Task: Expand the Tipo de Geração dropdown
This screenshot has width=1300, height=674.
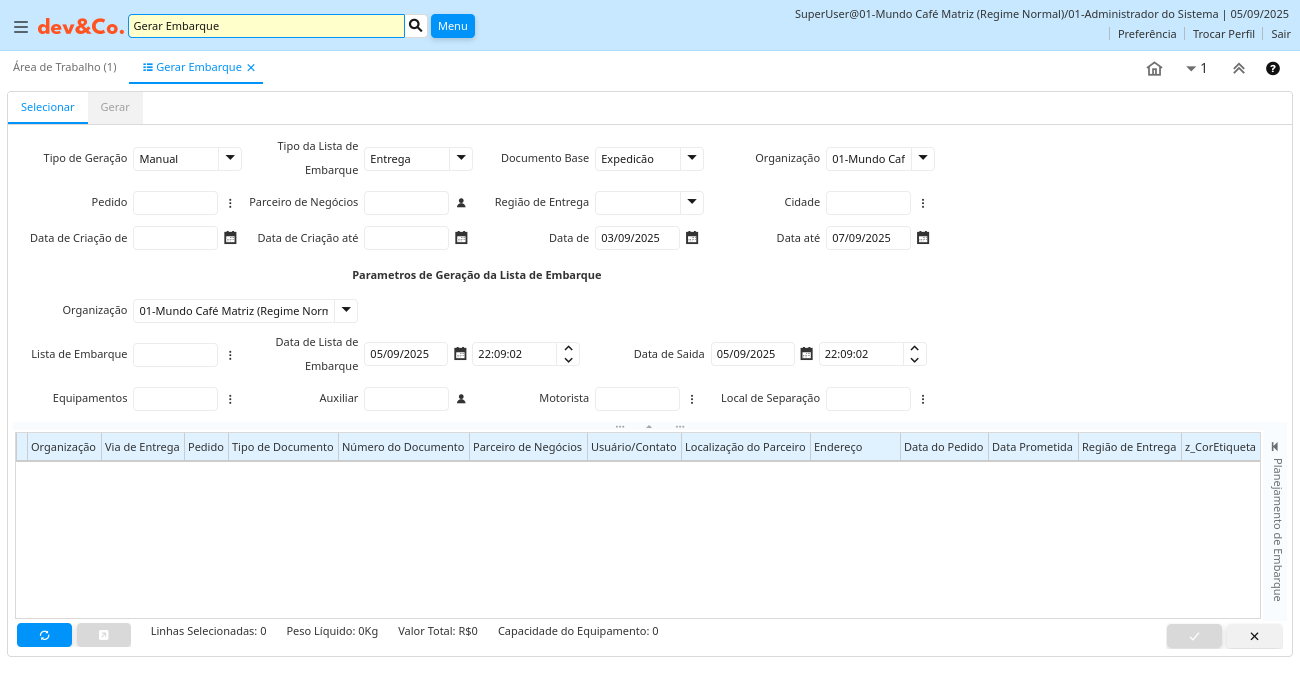Action: [x=230, y=158]
